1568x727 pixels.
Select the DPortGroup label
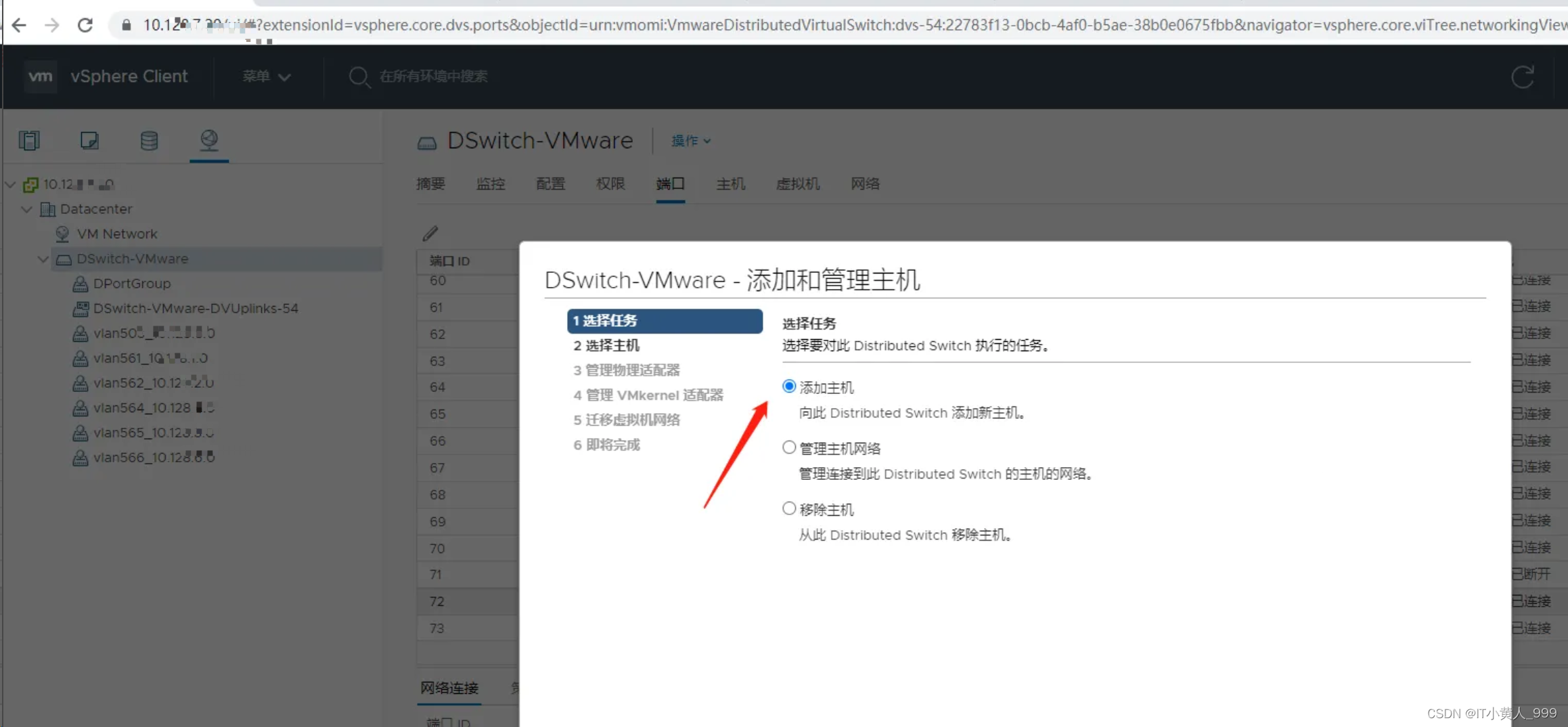point(132,284)
